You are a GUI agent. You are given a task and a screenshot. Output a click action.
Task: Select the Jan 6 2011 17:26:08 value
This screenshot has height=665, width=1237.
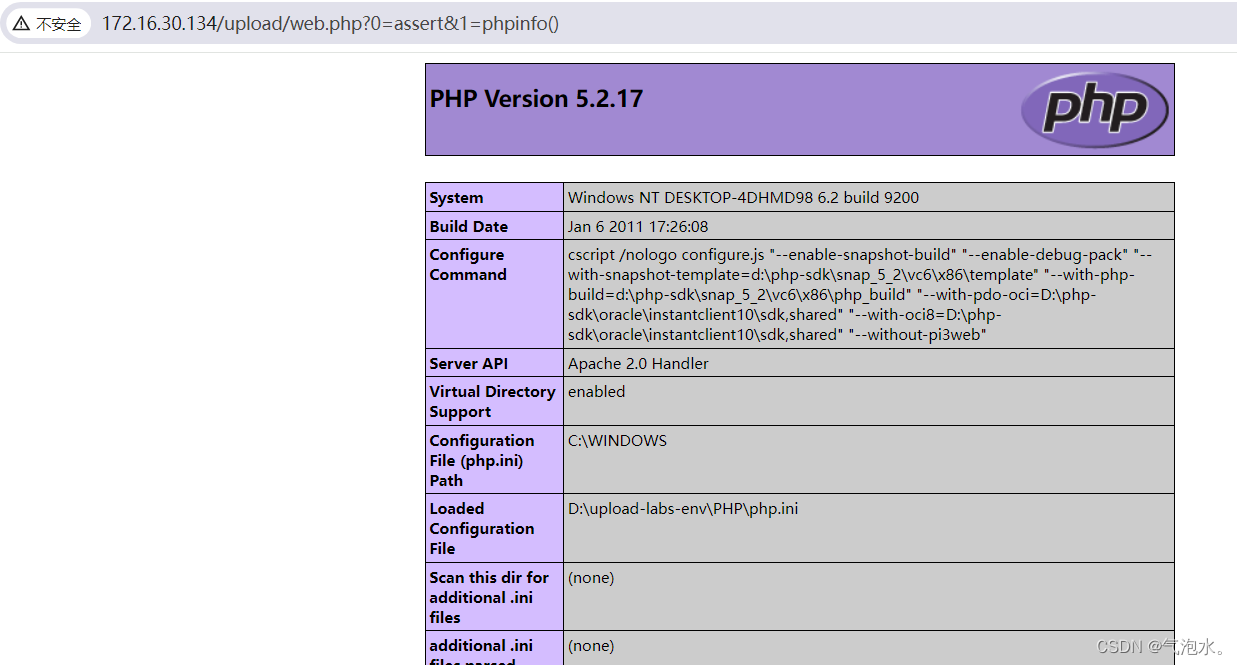[x=638, y=227]
